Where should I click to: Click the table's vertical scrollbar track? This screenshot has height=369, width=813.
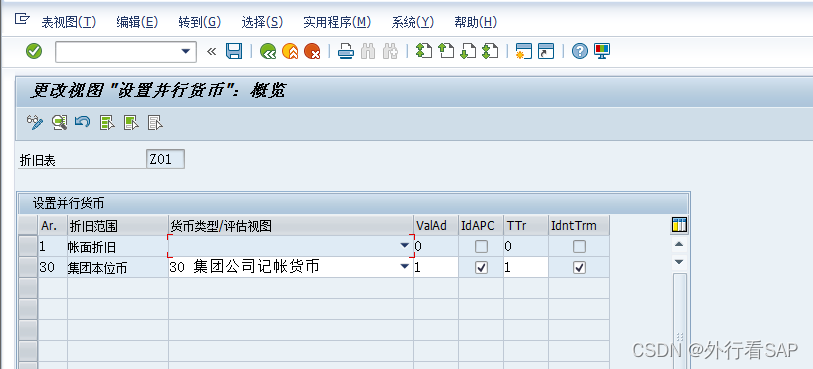click(x=679, y=321)
